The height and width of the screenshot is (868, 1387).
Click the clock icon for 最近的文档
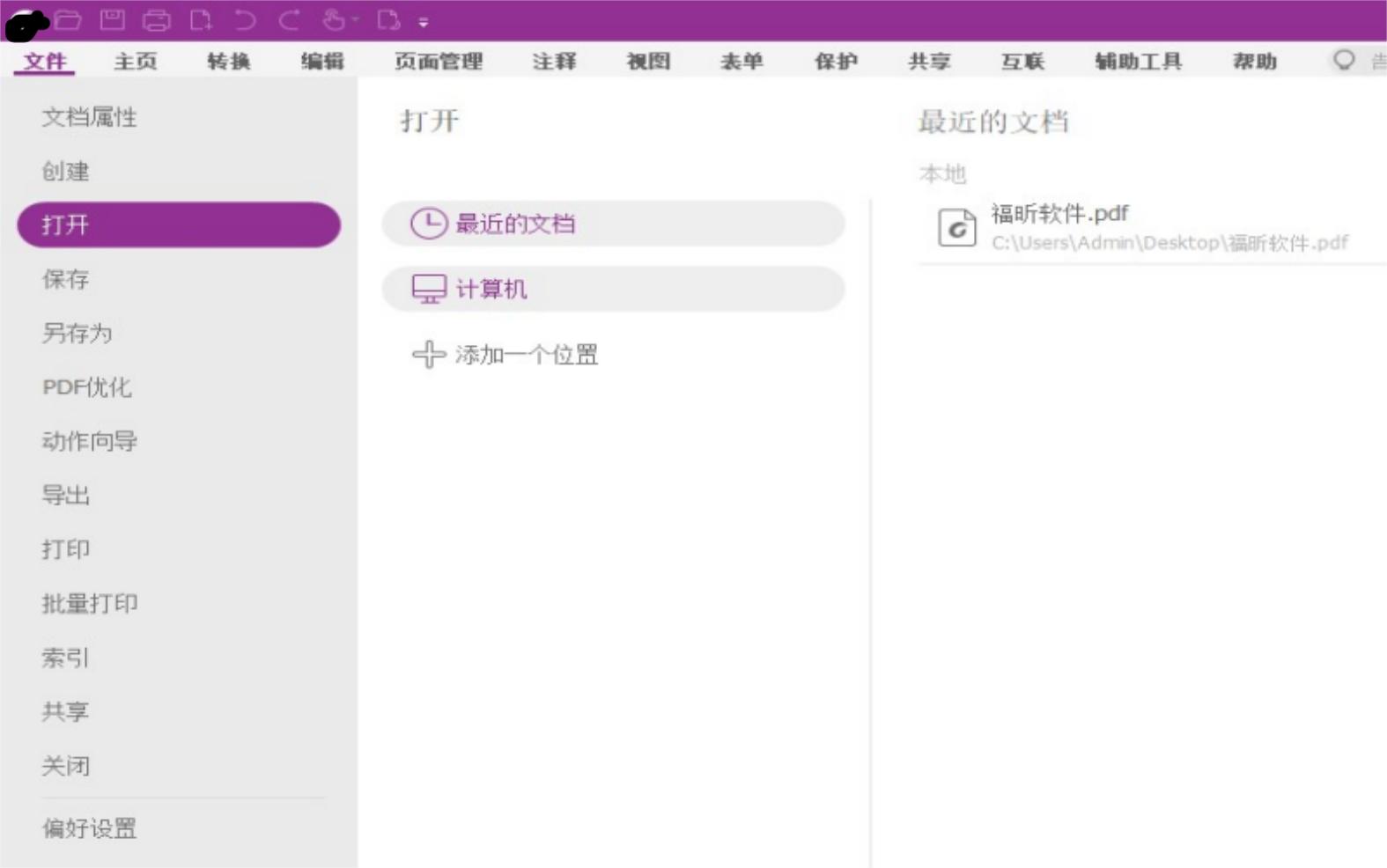[429, 224]
